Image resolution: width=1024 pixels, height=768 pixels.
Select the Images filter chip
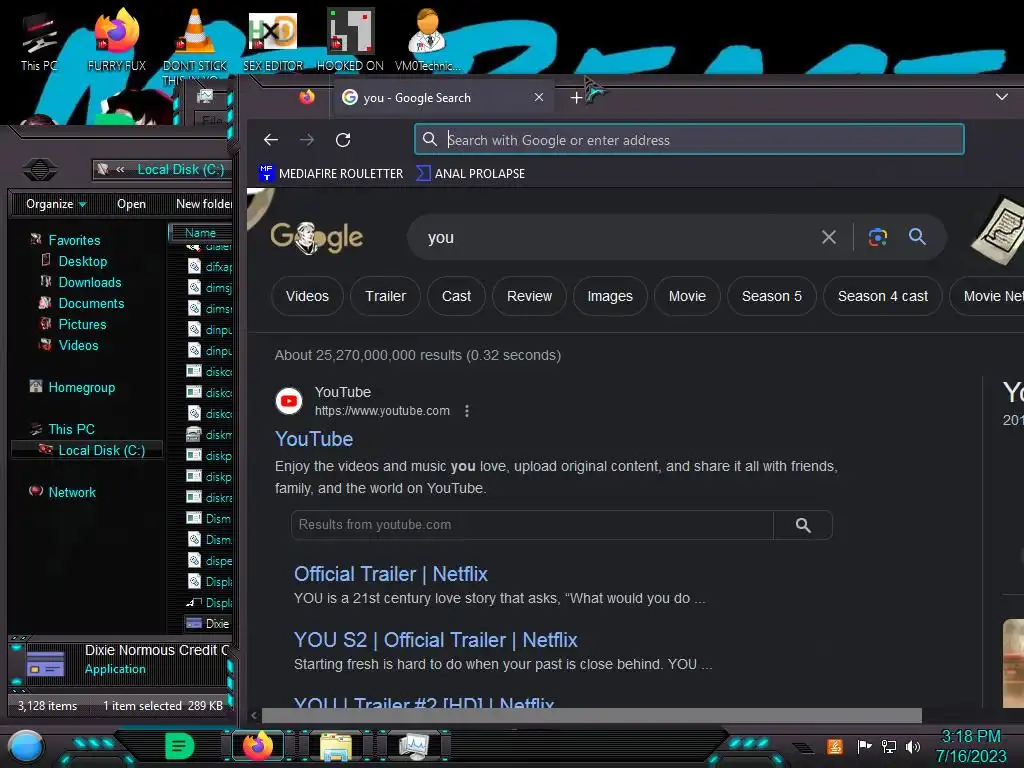tap(610, 296)
